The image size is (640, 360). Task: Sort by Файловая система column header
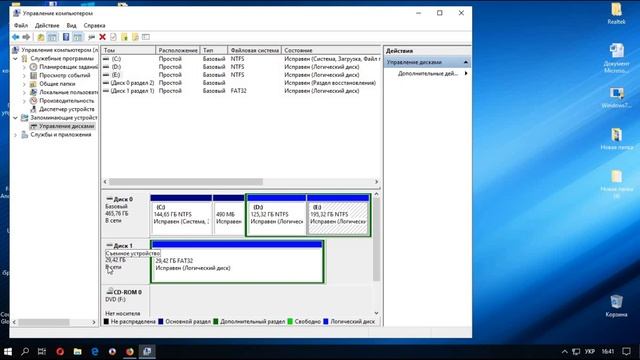(x=254, y=50)
